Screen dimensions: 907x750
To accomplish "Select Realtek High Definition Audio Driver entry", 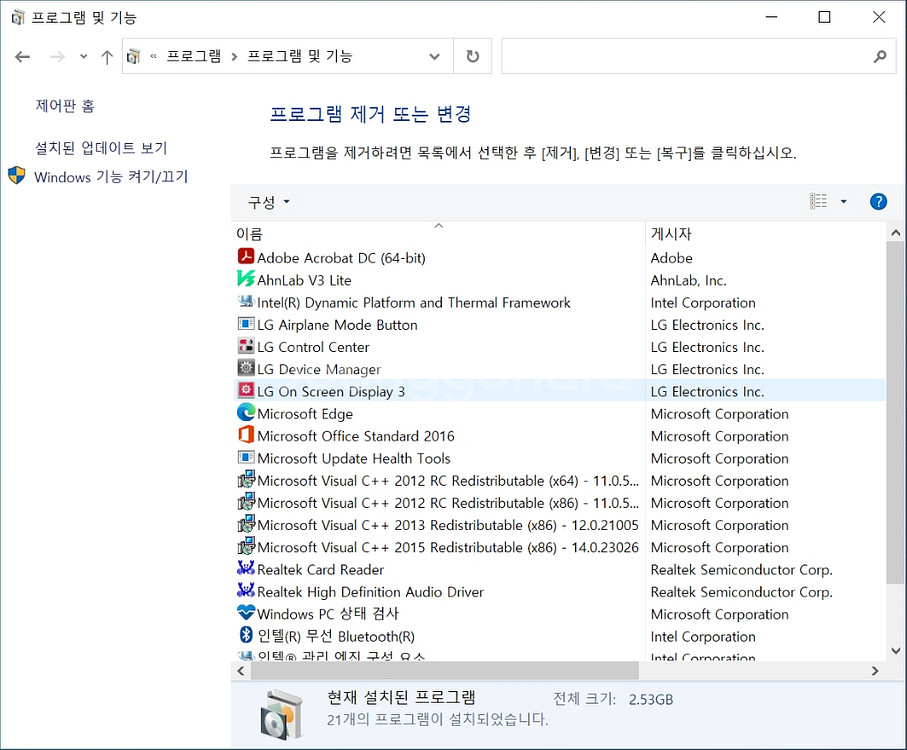I will coord(370,592).
